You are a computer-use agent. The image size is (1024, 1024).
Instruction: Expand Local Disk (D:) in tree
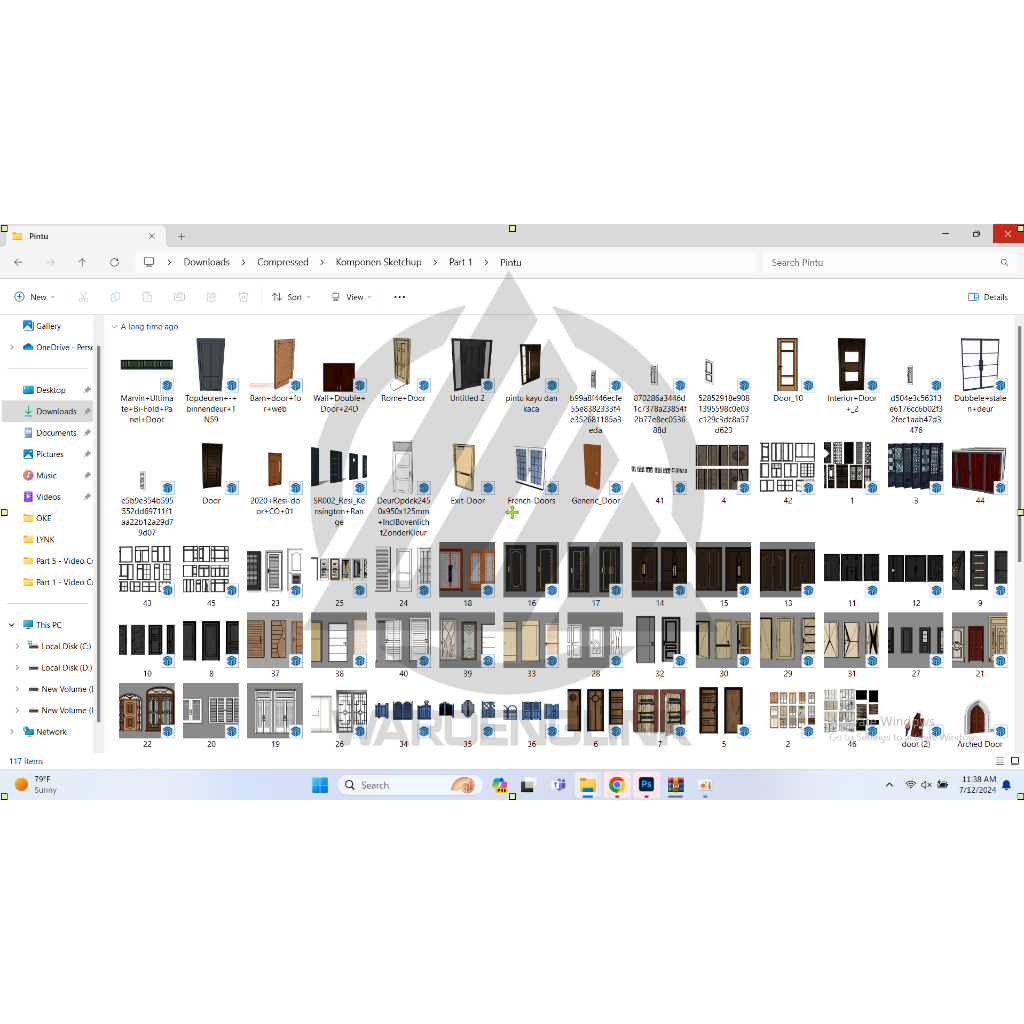(17, 668)
